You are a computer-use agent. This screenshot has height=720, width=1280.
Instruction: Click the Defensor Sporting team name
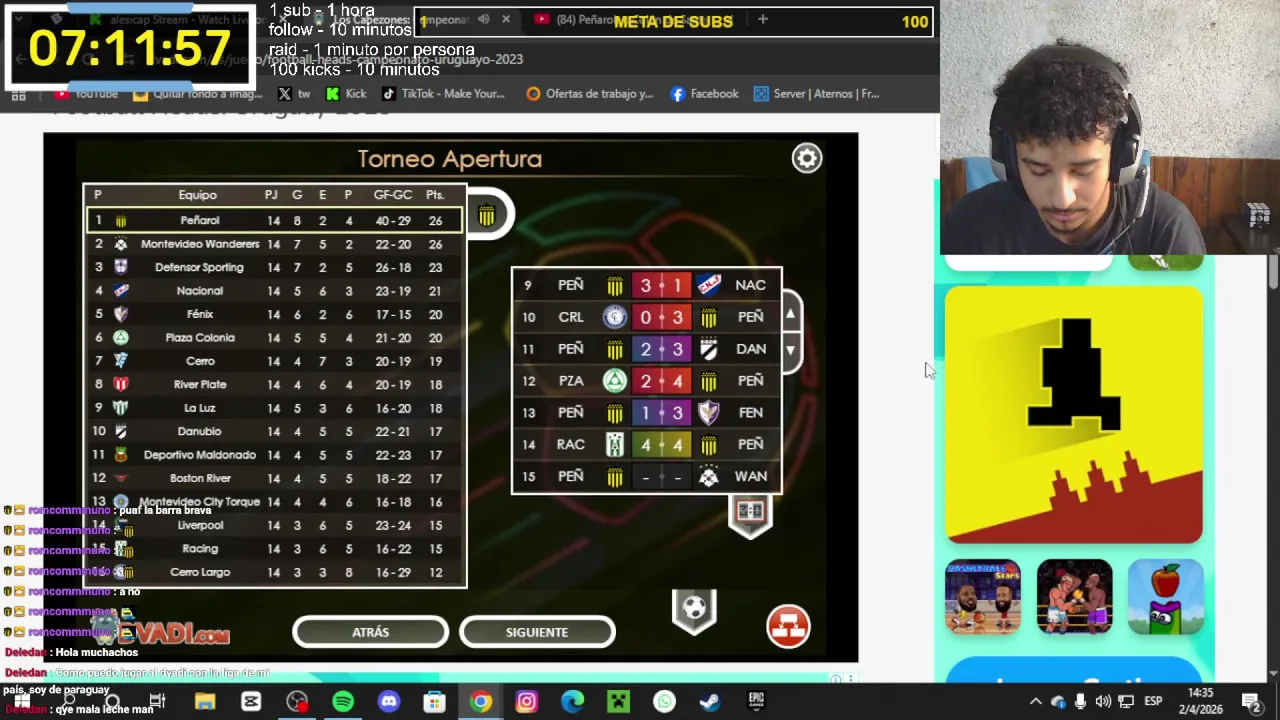point(199,267)
